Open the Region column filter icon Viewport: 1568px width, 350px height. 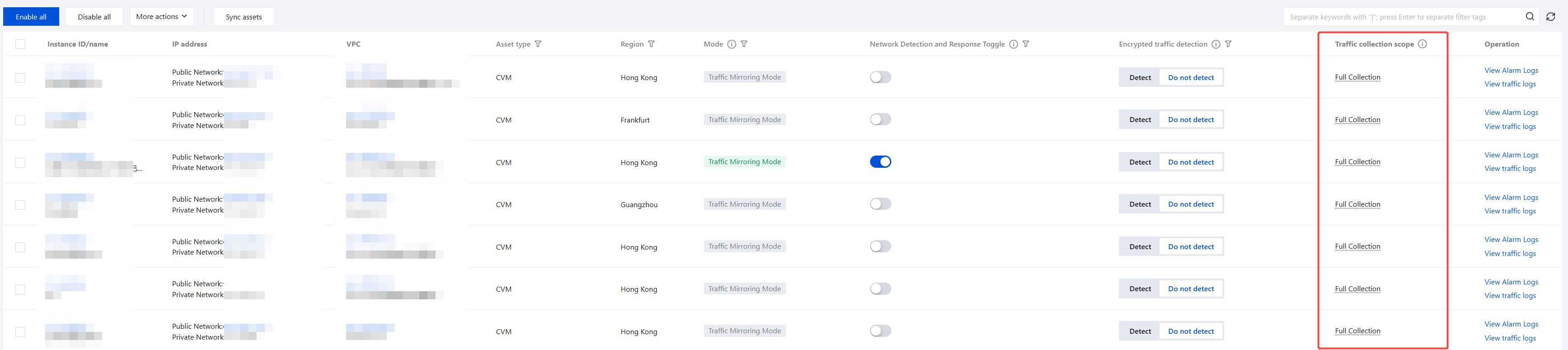651,44
